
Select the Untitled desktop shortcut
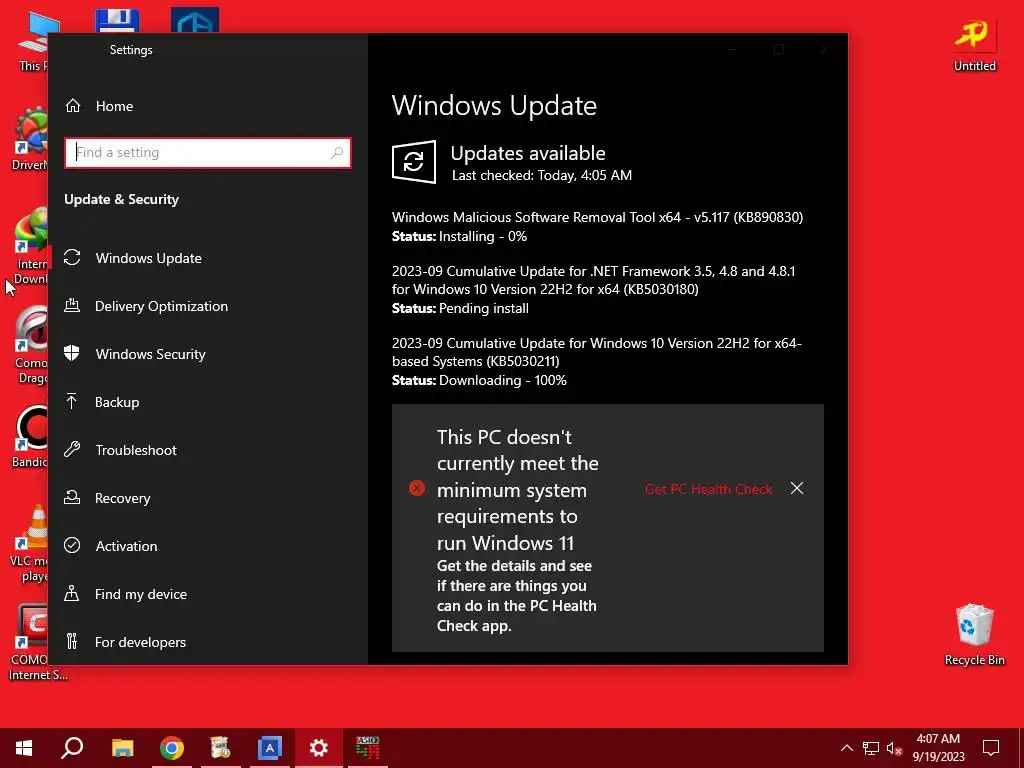(974, 44)
